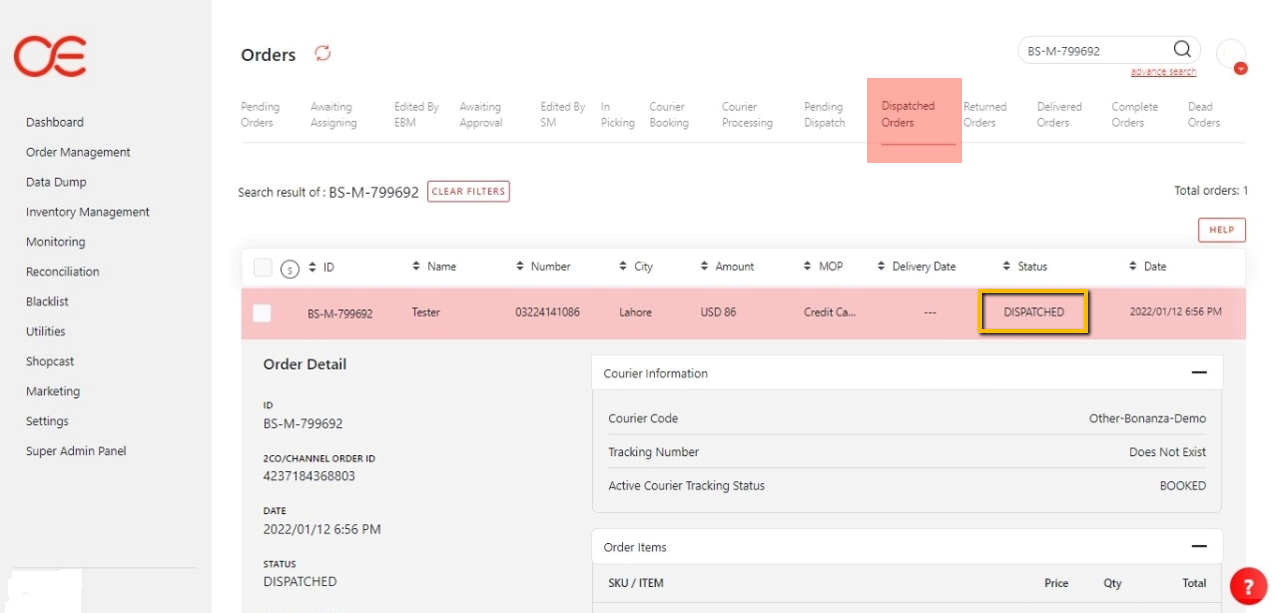Click the refresh icon beside Orders title
This screenshot has width=1273, height=613.
tap(322, 53)
